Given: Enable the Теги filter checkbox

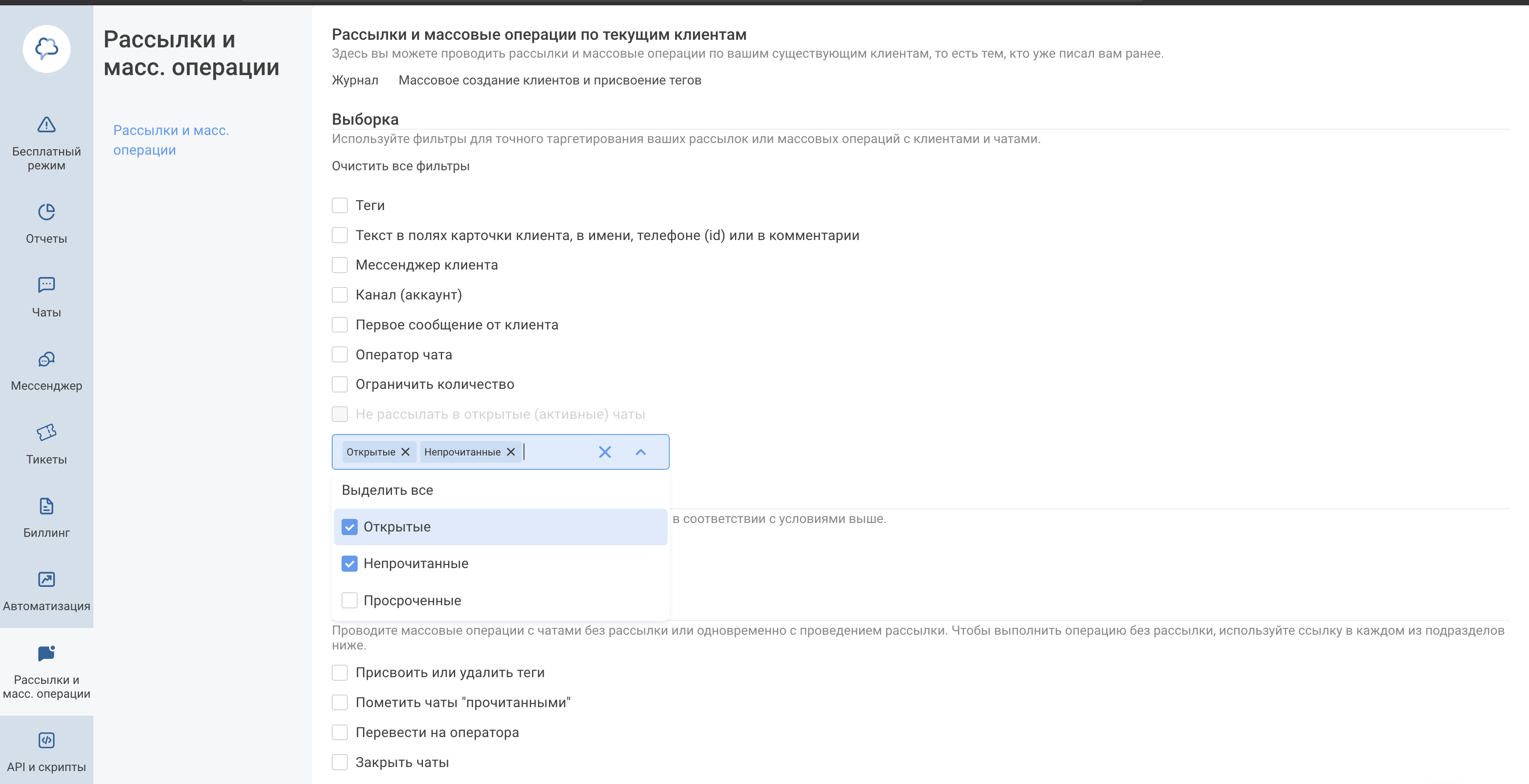Looking at the screenshot, I should pos(339,205).
